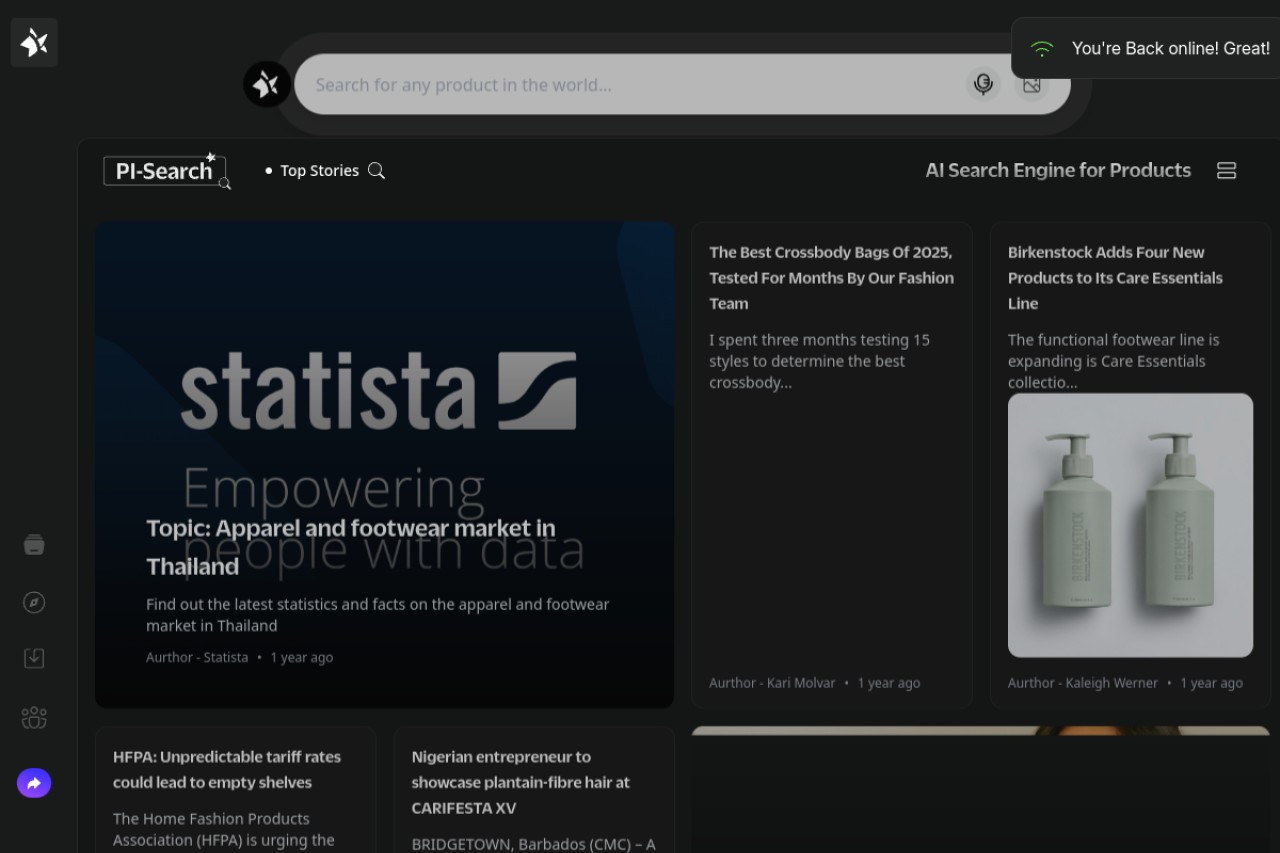
Task: Open the HFPA tariff rates article
Action: 227,769
